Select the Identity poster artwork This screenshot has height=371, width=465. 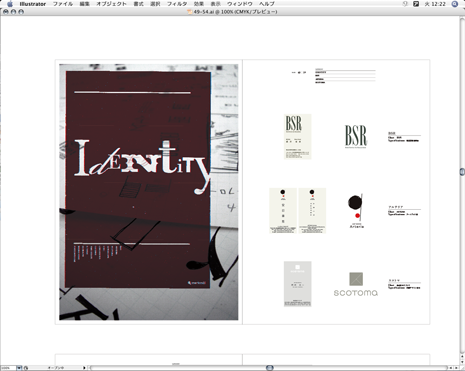point(149,192)
